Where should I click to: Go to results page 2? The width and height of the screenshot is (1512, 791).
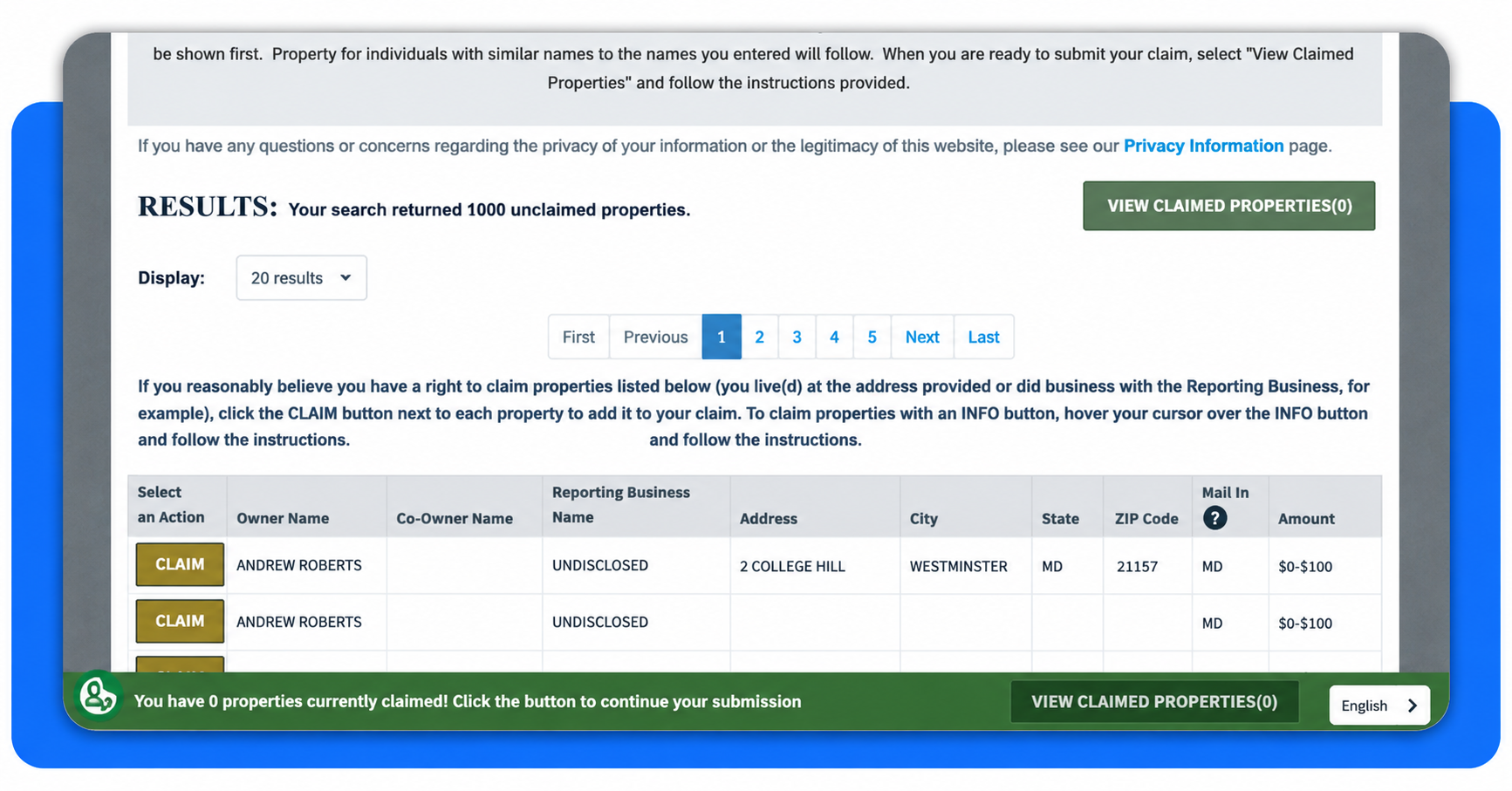coord(759,338)
